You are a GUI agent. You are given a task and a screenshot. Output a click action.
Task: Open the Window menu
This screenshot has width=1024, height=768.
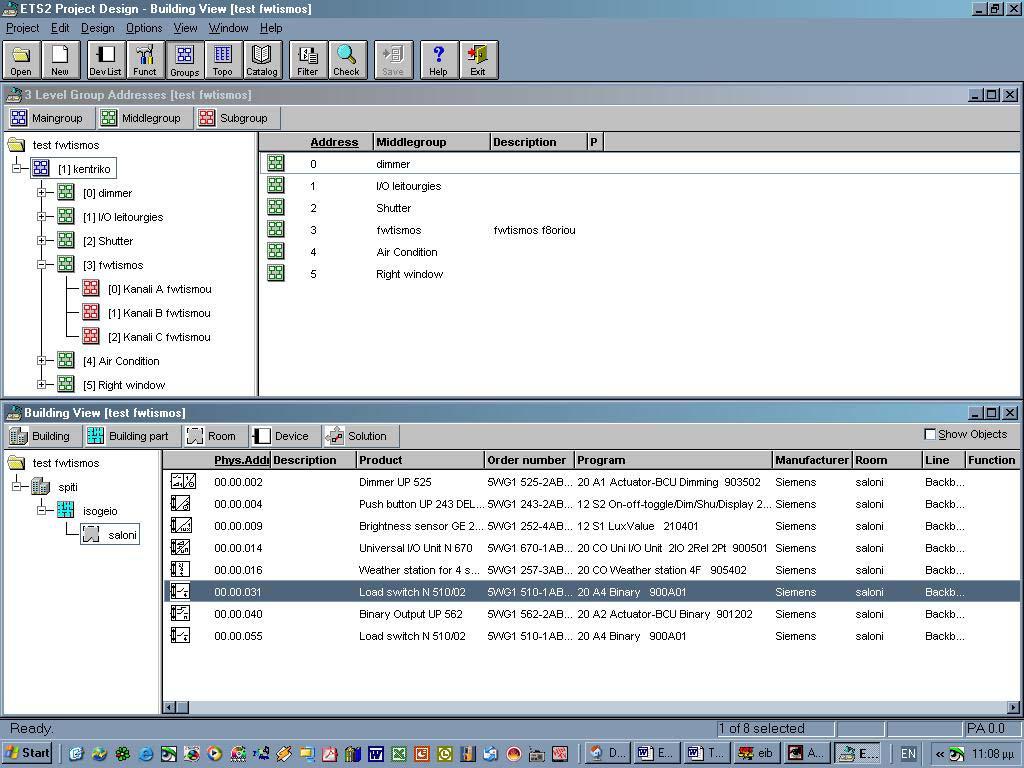(228, 28)
